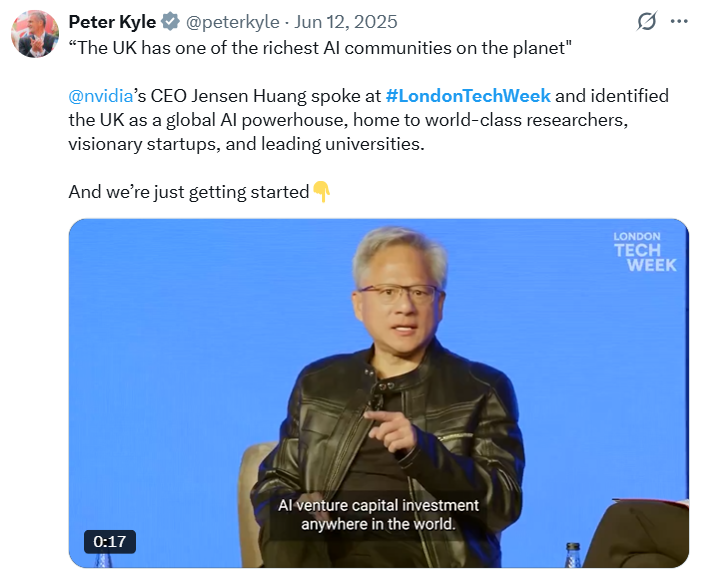This screenshot has height=579, width=709.
Task: Click the "visionary startups, and leading universities" line
Action: [x=246, y=144]
